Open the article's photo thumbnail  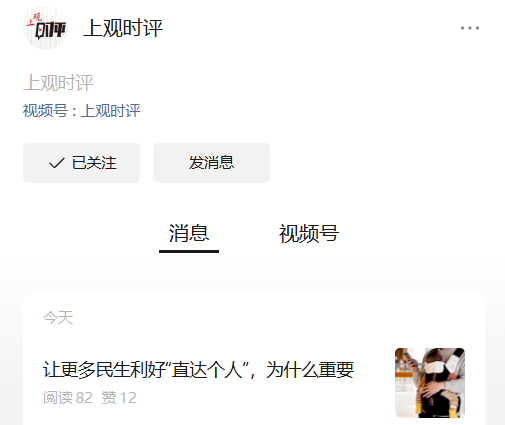430,383
